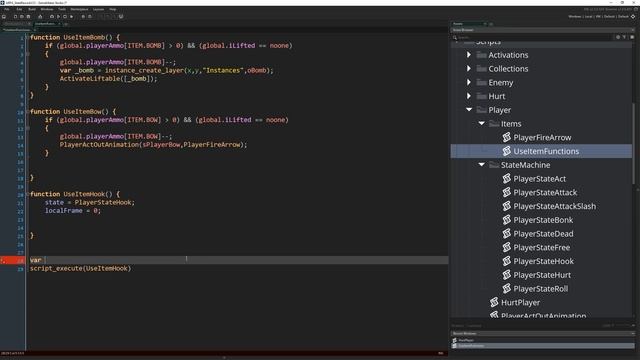Viewport: 640px width, 360px height.
Task: Fold the UseItemBomb function at line 1
Action: tap(27, 38)
